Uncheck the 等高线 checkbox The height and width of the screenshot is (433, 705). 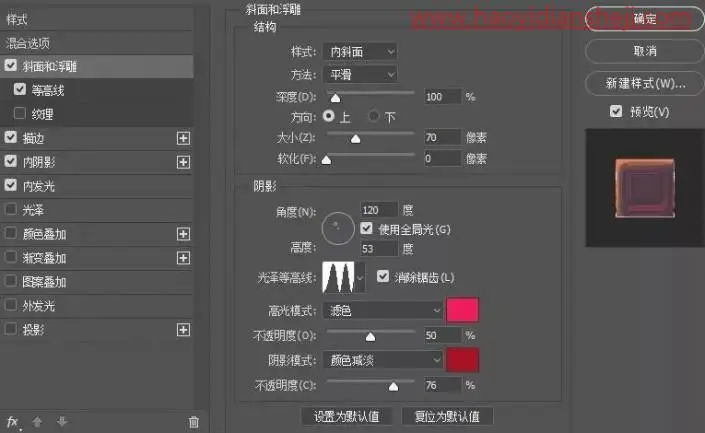(20, 89)
